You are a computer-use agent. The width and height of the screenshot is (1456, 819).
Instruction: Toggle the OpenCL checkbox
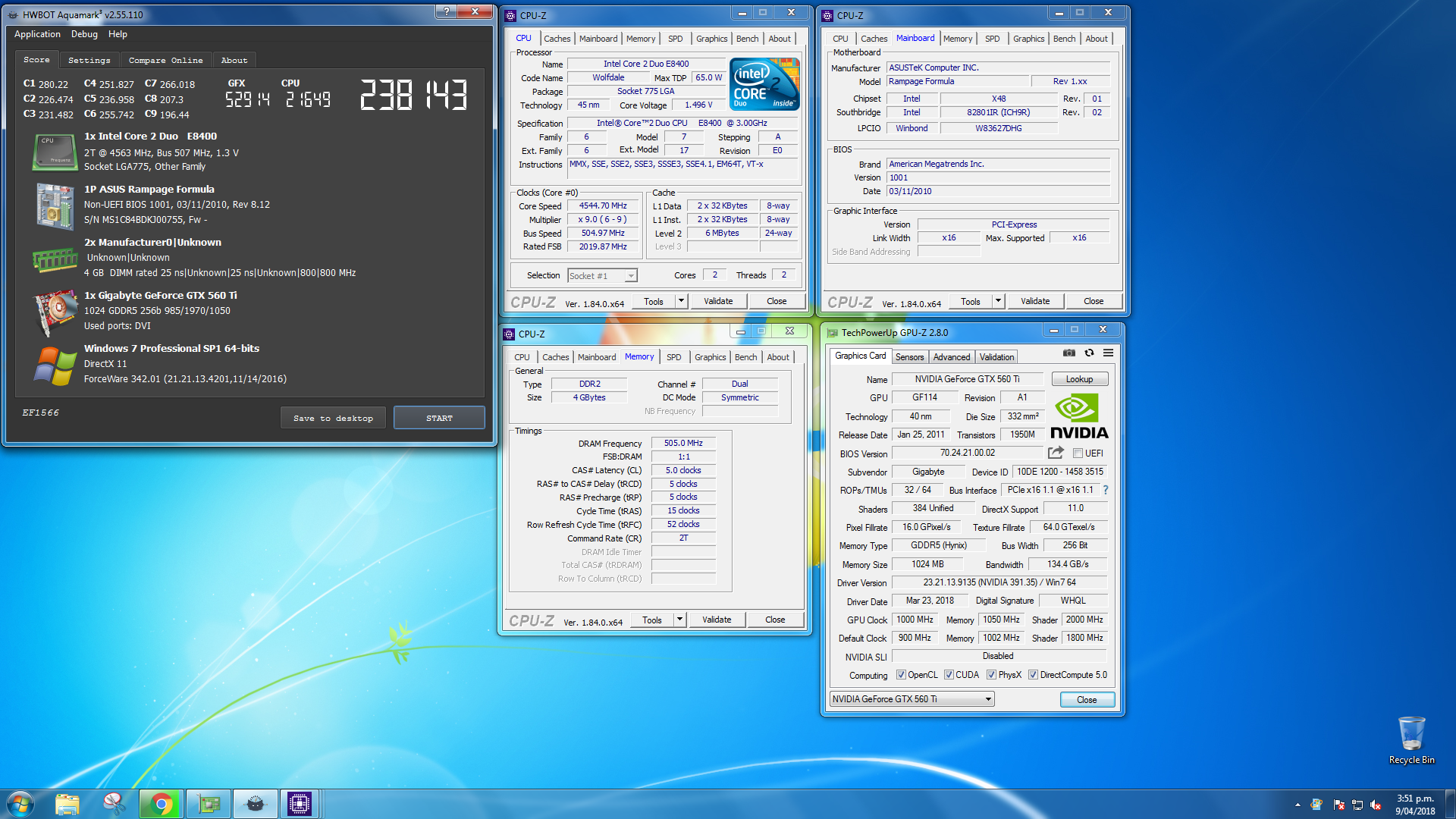point(901,675)
